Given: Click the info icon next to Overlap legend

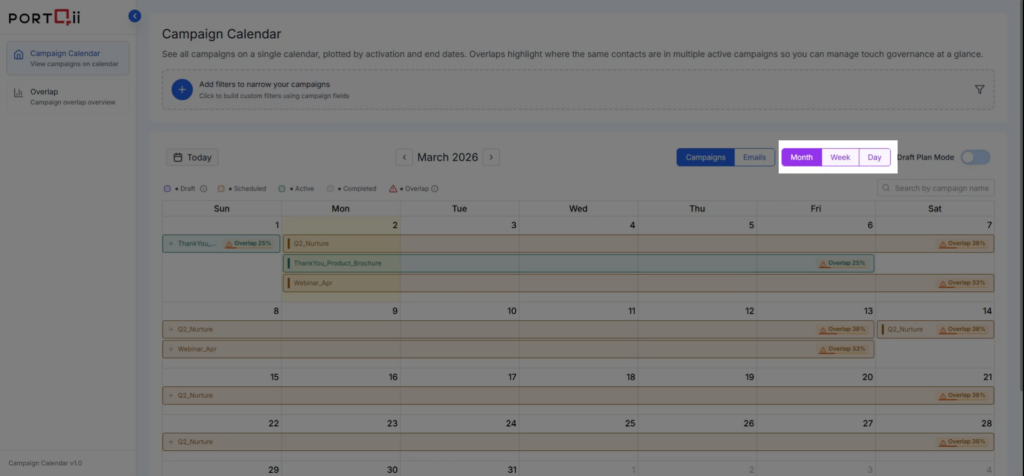Looking at the screenshot, I should pyautogui.click(x=436, y=188).
